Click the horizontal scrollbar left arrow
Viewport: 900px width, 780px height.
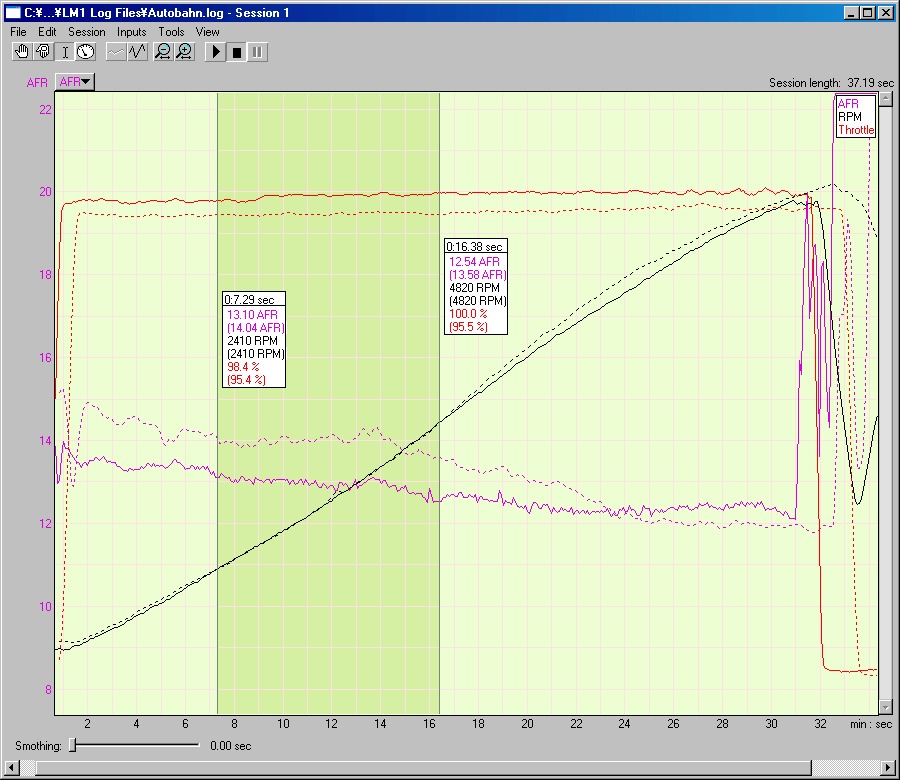(11, 768)
